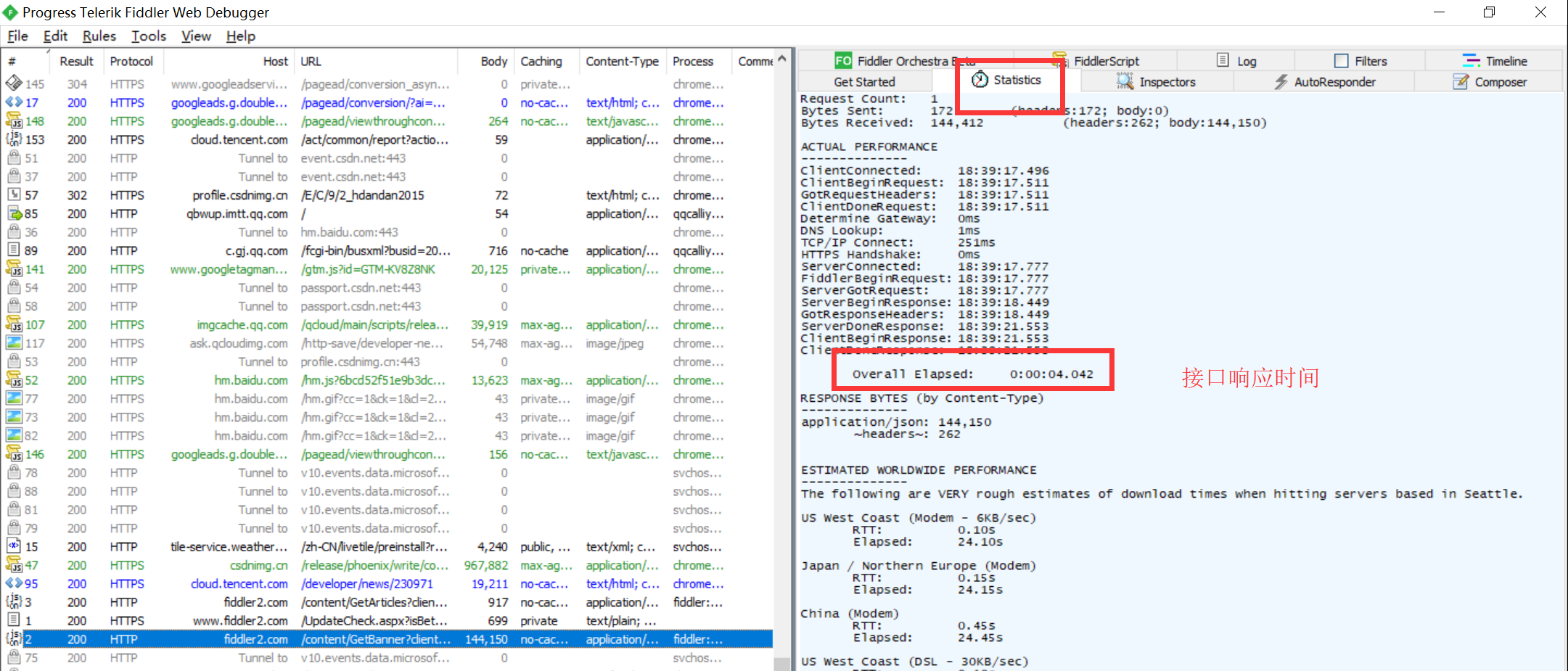The image size is (1568, 671).
Task: Click session 1 document icon
Action: coord(14,620)
